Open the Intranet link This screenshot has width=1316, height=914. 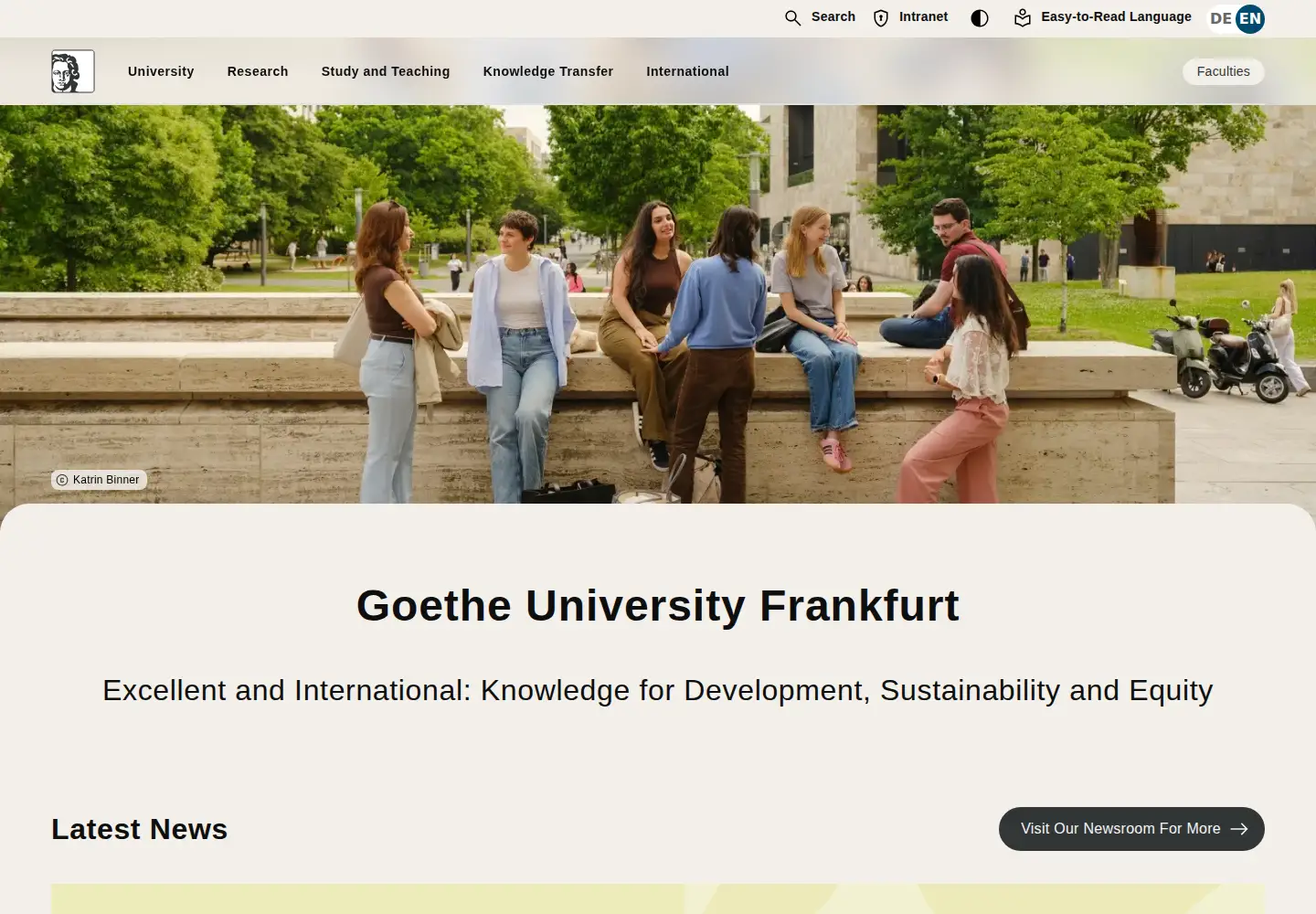[923, 16]
